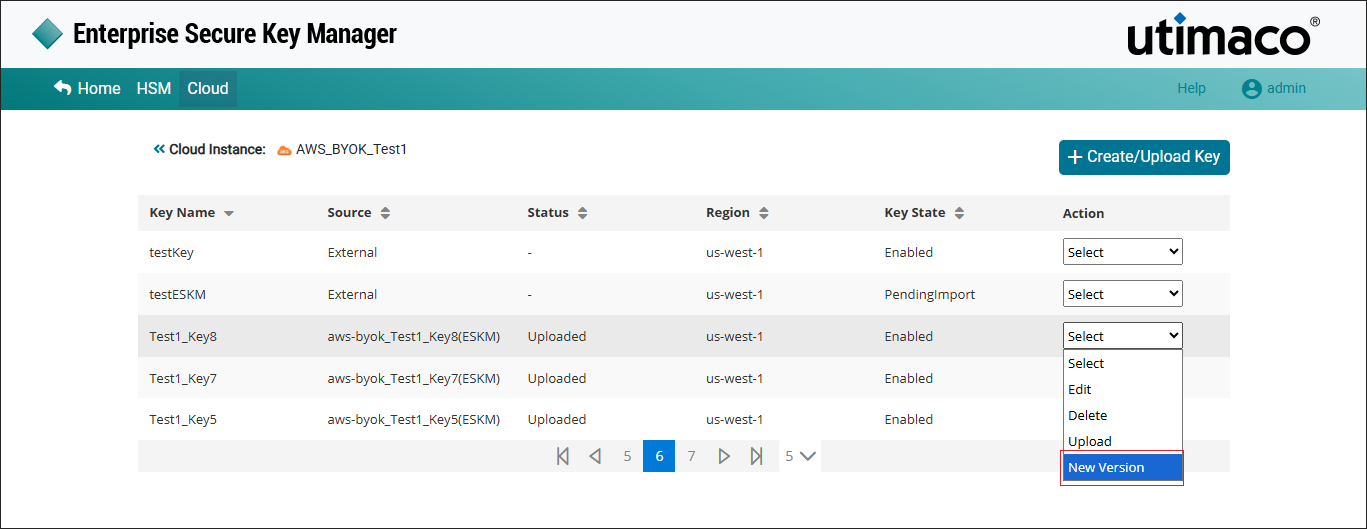Image resolution: width=1367 pixels, height=529 pixels.
Task: Sort the Key State column
Action: 959,213
